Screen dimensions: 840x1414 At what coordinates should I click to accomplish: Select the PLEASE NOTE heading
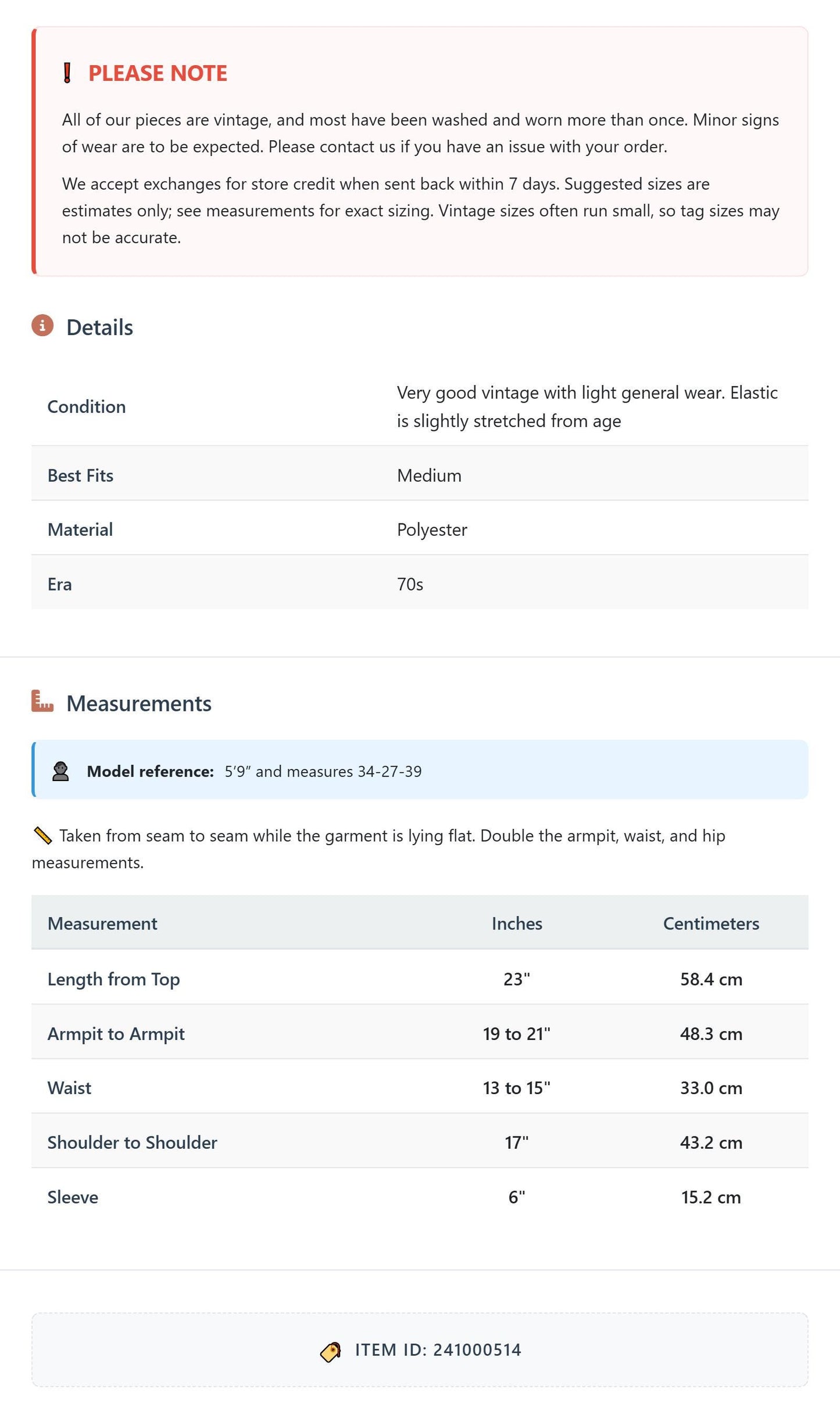[158, 73]
